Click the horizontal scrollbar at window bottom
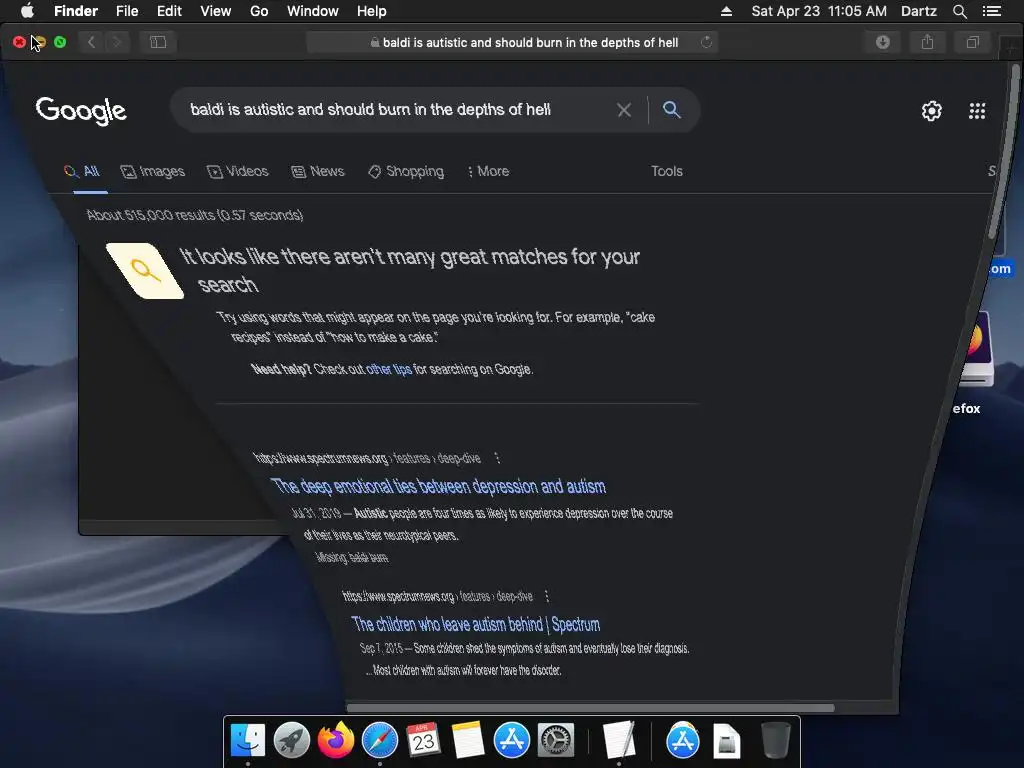 [590, 708]
